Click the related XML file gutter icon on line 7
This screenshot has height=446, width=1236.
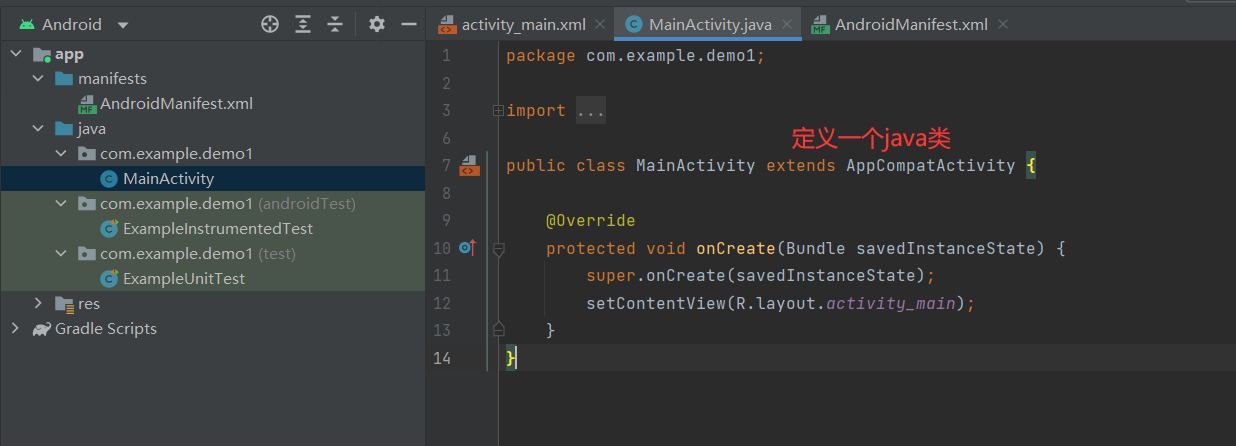(468, 166)
